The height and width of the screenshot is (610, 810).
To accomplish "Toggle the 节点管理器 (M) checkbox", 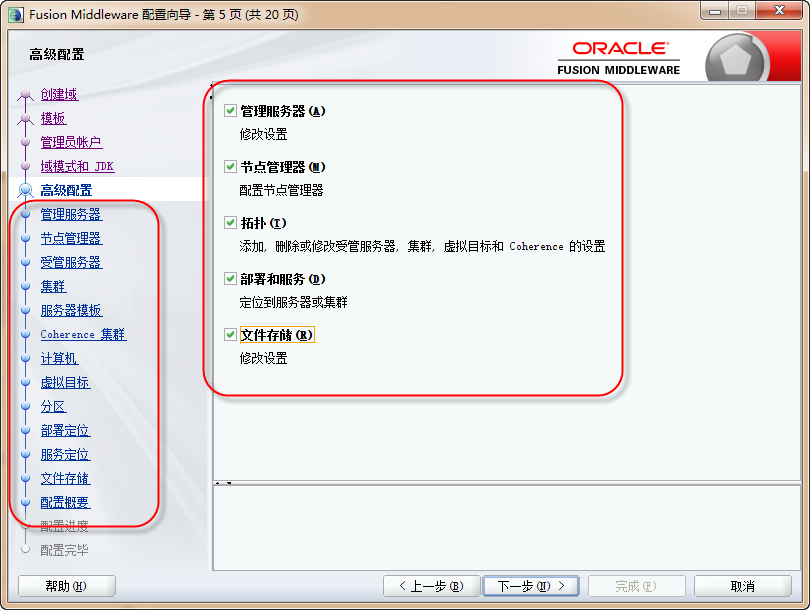I will (230, 167).
